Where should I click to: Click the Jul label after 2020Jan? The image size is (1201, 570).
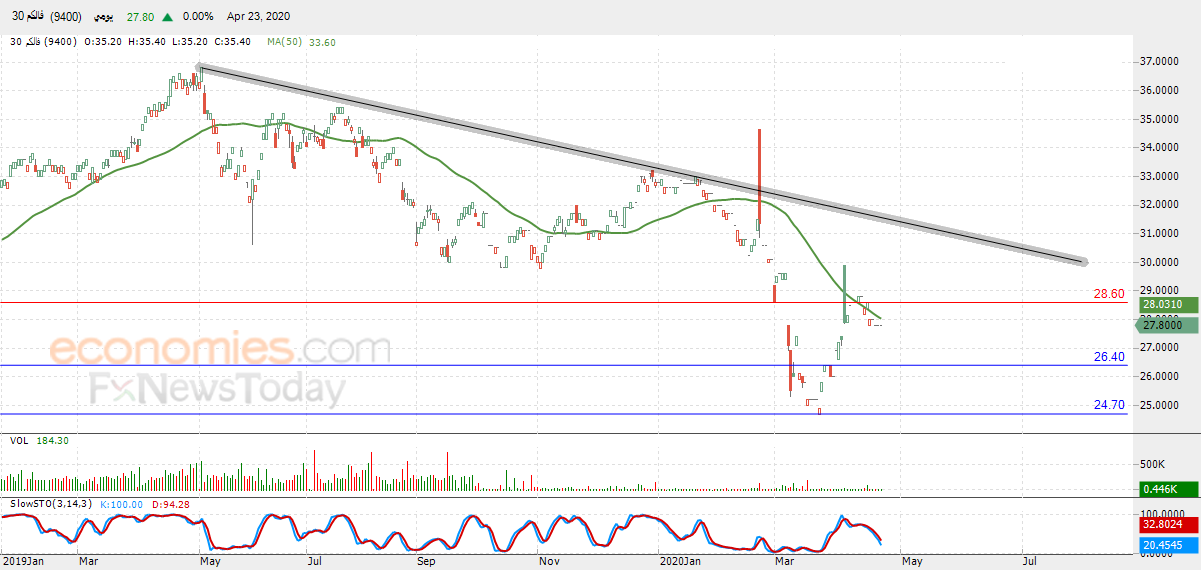tap(1030, 562)
